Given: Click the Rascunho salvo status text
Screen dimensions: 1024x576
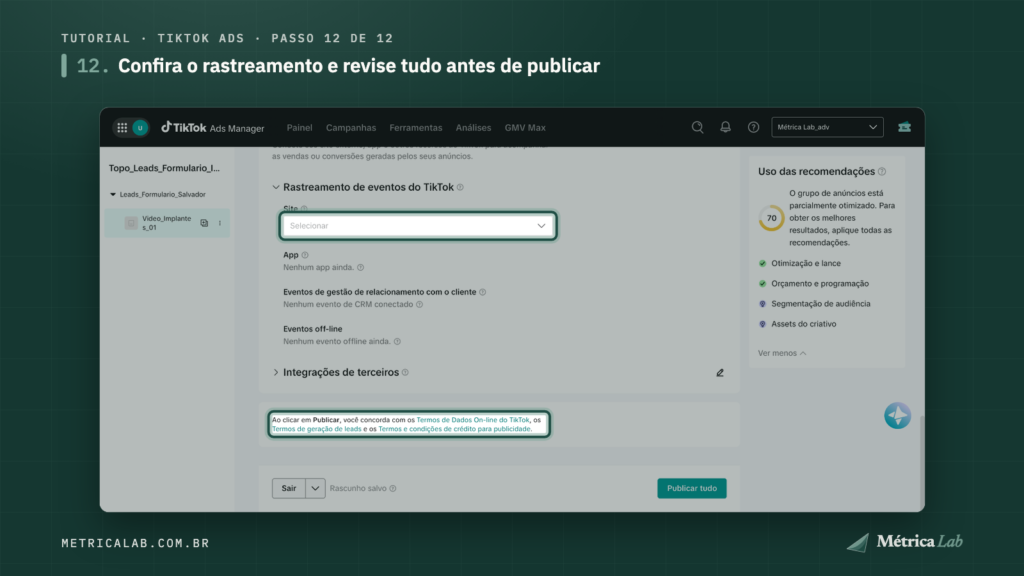Looking at the screenshot, I should (x=358, y=488).
